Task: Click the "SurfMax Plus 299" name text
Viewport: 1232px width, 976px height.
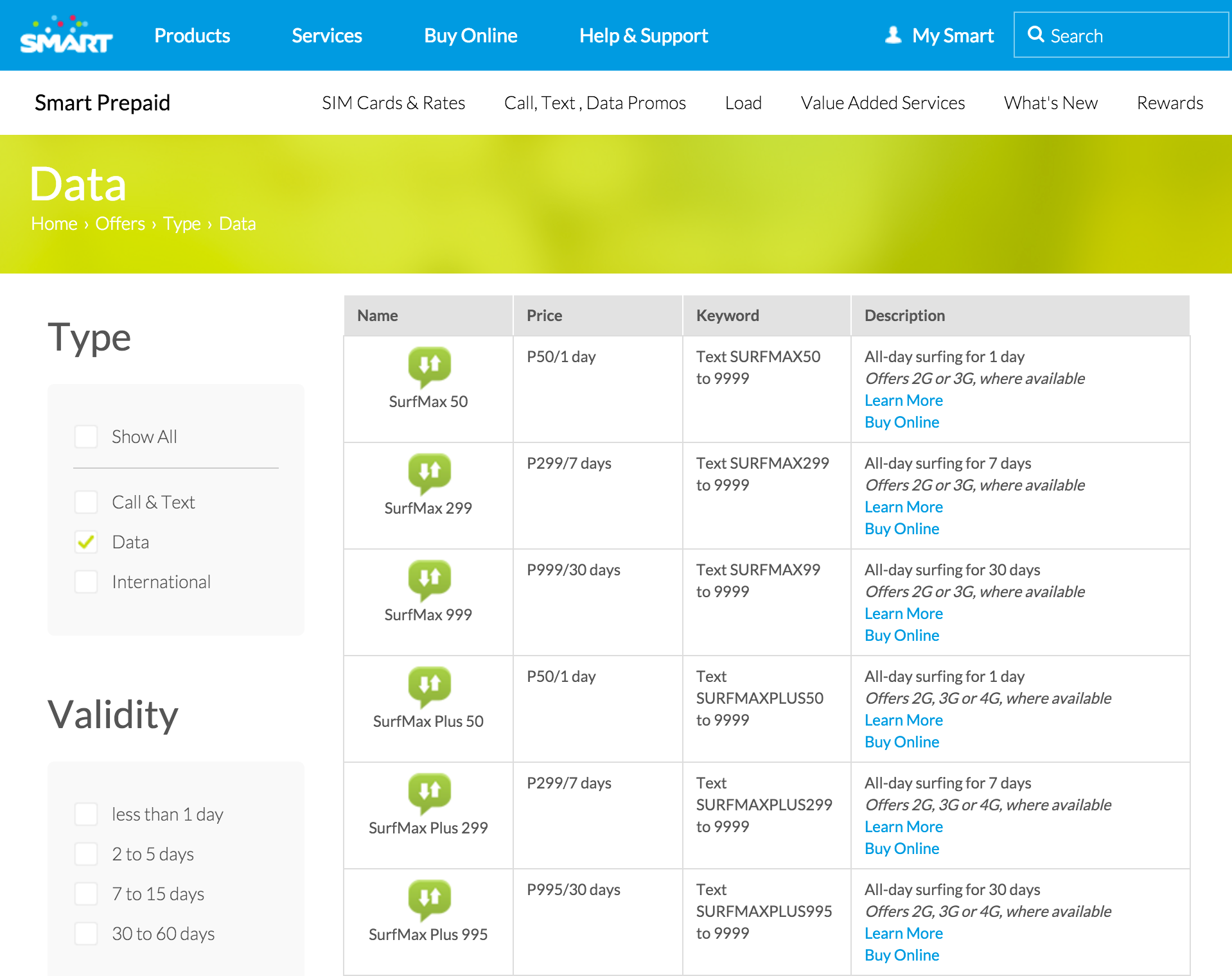Action: pos(428,828)
